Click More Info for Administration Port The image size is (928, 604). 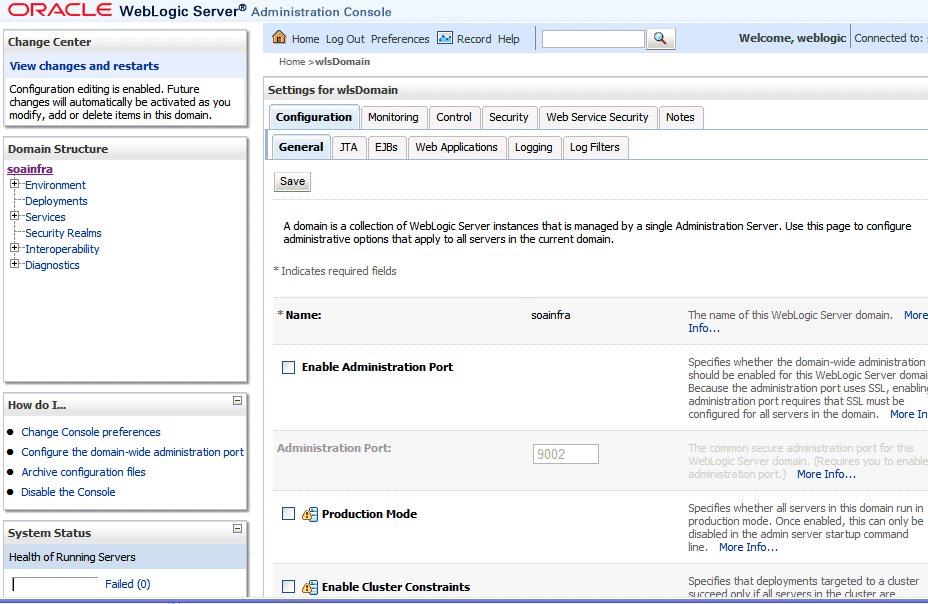tap(826, 474)
